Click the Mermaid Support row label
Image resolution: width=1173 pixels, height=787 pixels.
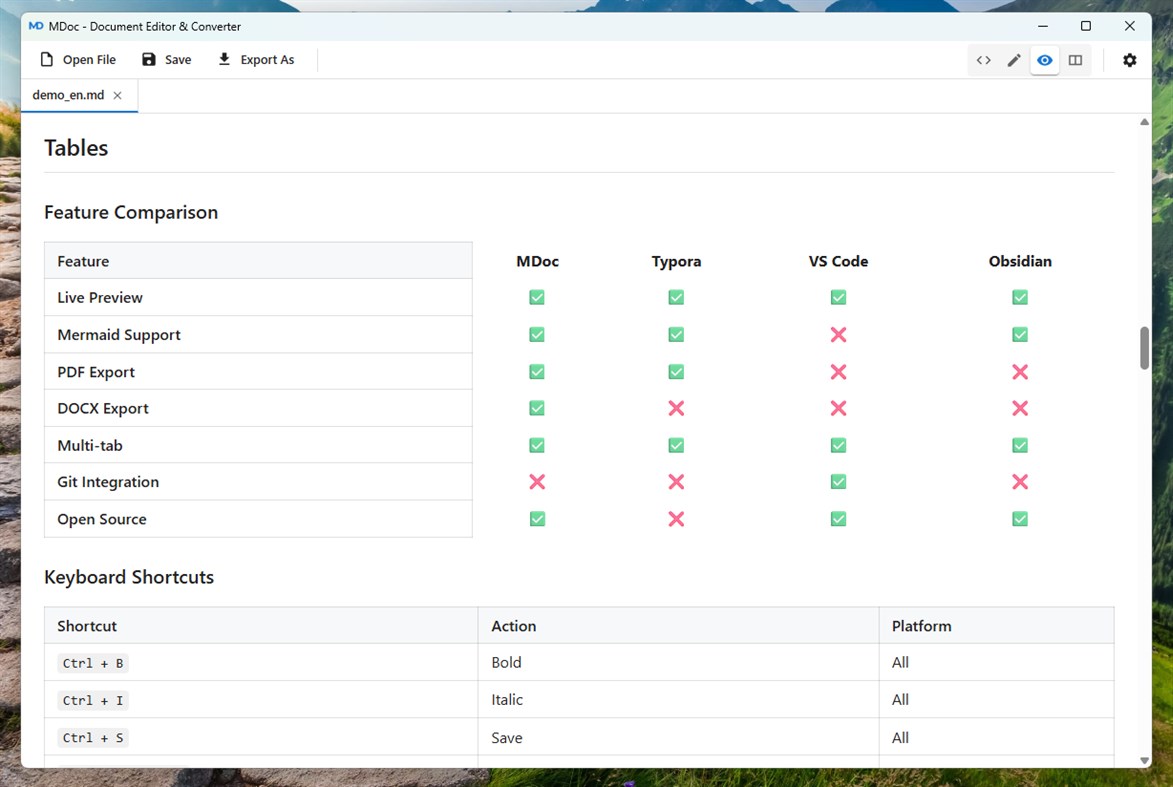119,335
